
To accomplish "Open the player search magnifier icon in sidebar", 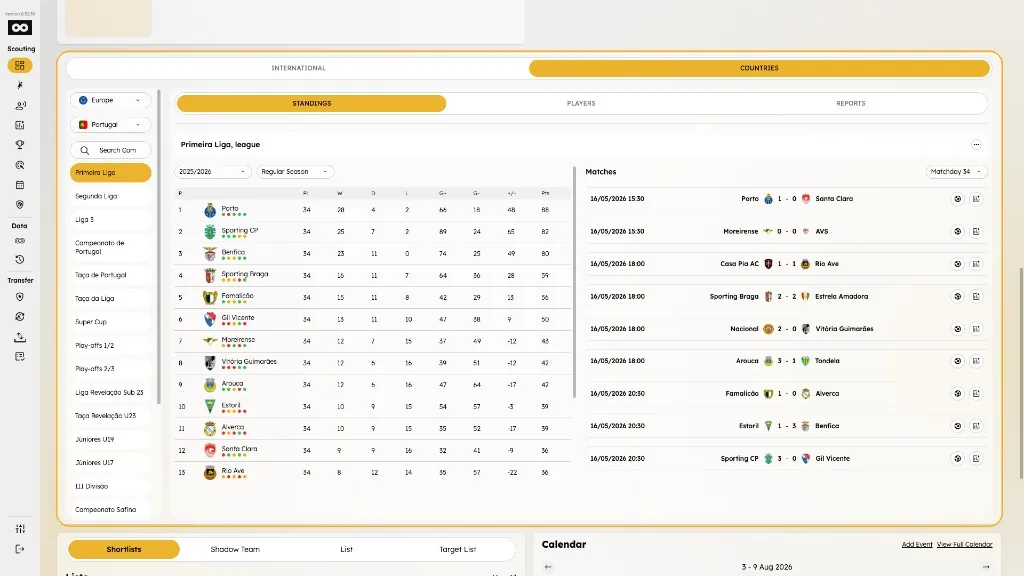I will [x=20, y=165].
